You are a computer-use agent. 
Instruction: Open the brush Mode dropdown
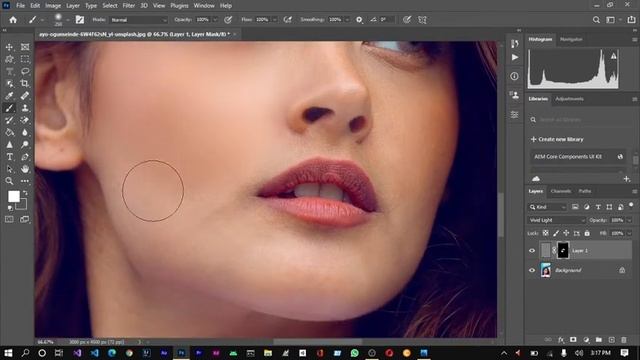pyautogui.click(x=139, y=20)
